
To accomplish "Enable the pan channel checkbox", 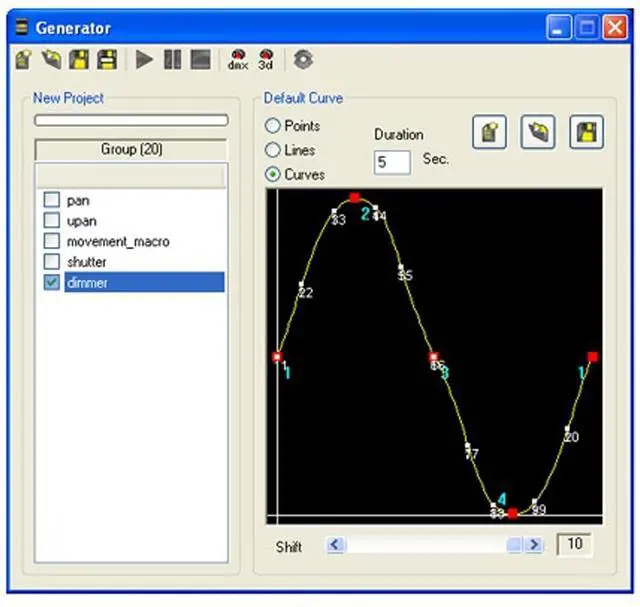I will [52, 201].
